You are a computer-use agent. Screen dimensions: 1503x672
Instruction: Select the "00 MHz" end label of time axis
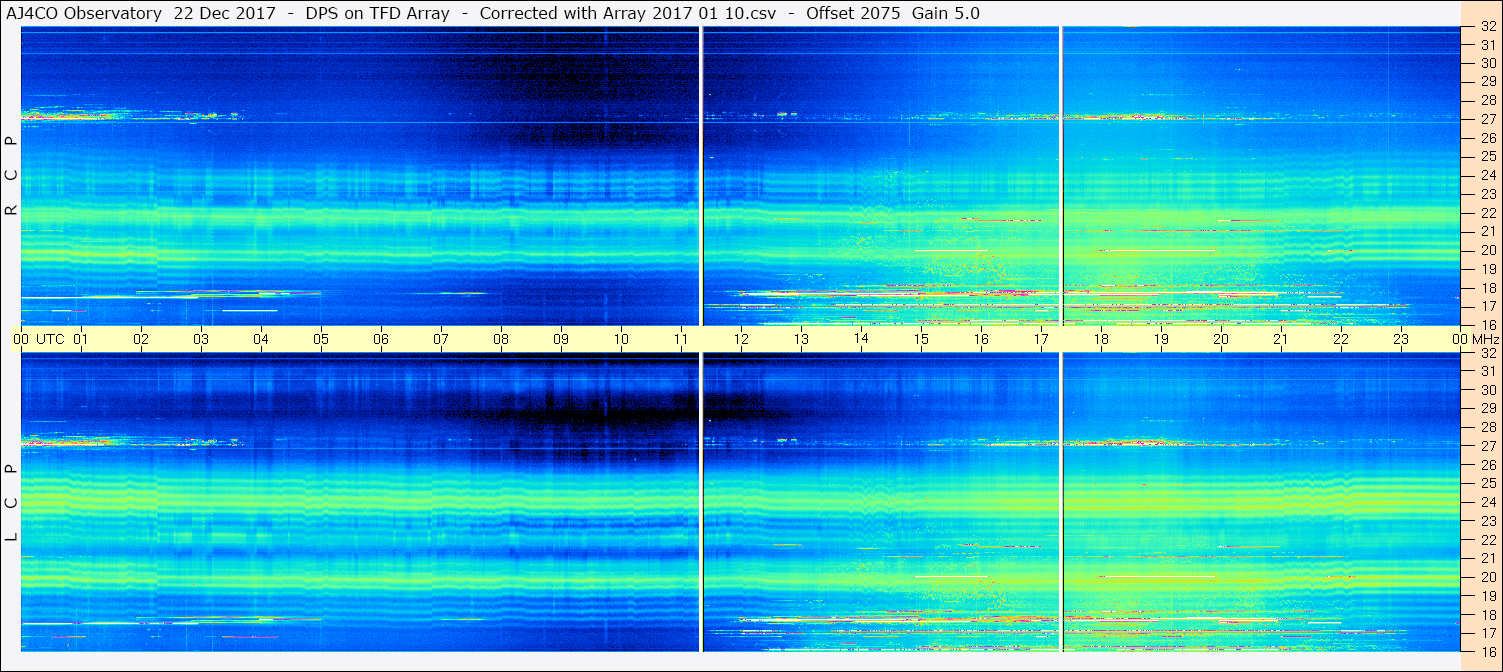click(x=1477, y=339)
